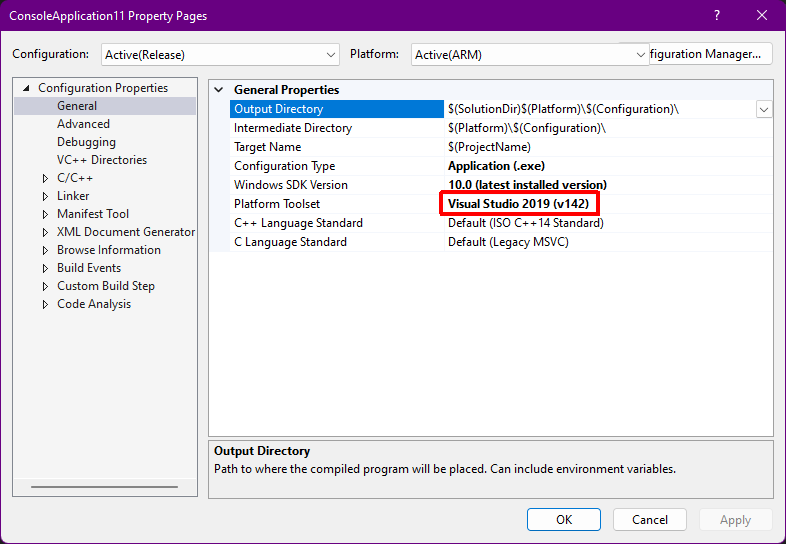786x544 pixels.
Task: Edit the Output Directory value field
Action: [x=600, y=109]
